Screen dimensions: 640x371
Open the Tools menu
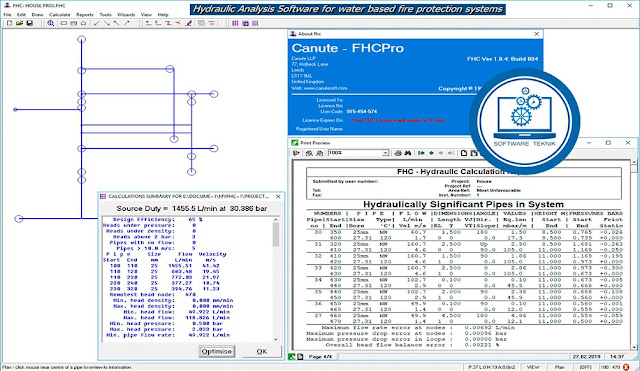tap(105, 15)
